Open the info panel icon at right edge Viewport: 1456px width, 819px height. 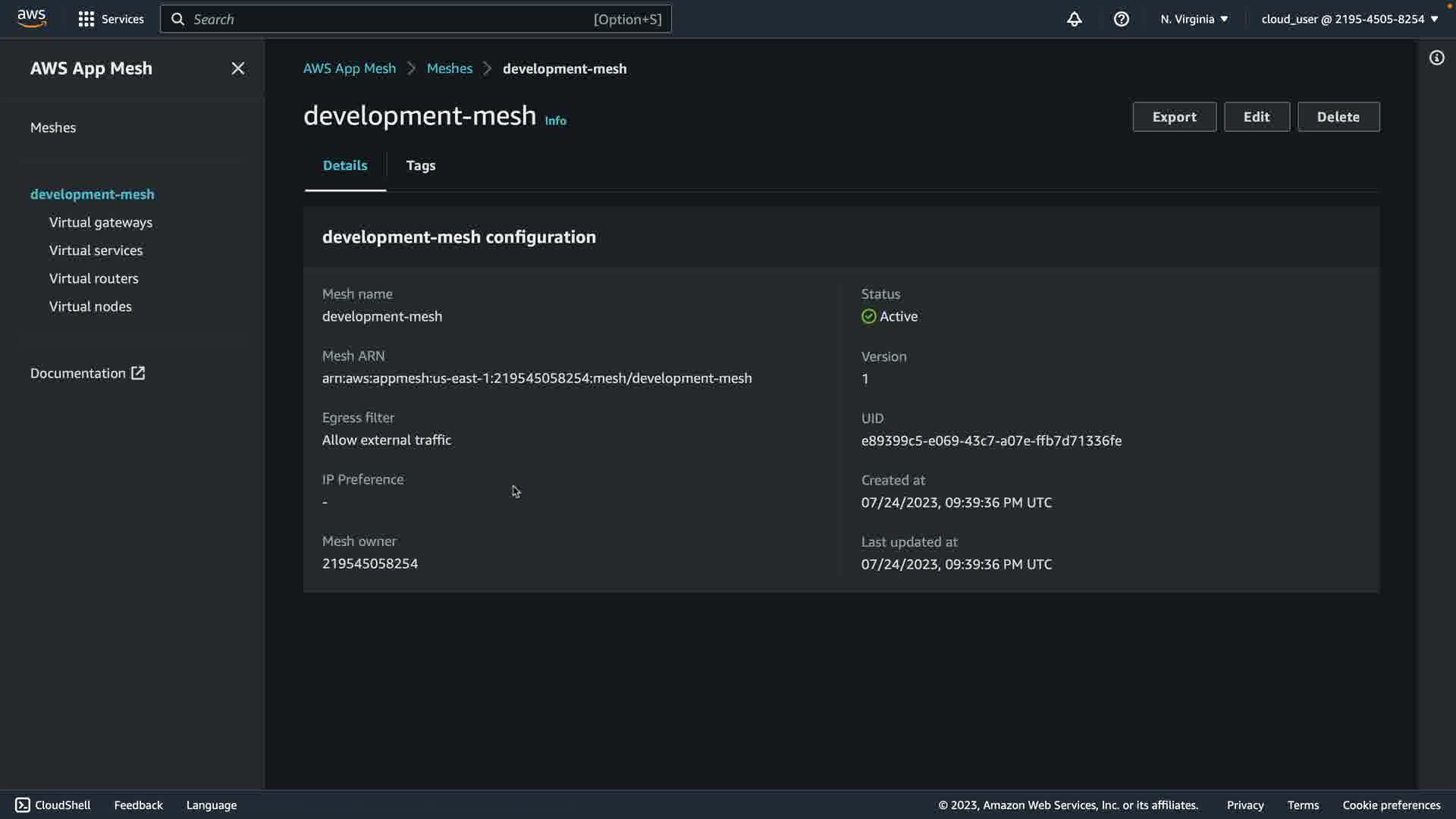click(1436, 58)
